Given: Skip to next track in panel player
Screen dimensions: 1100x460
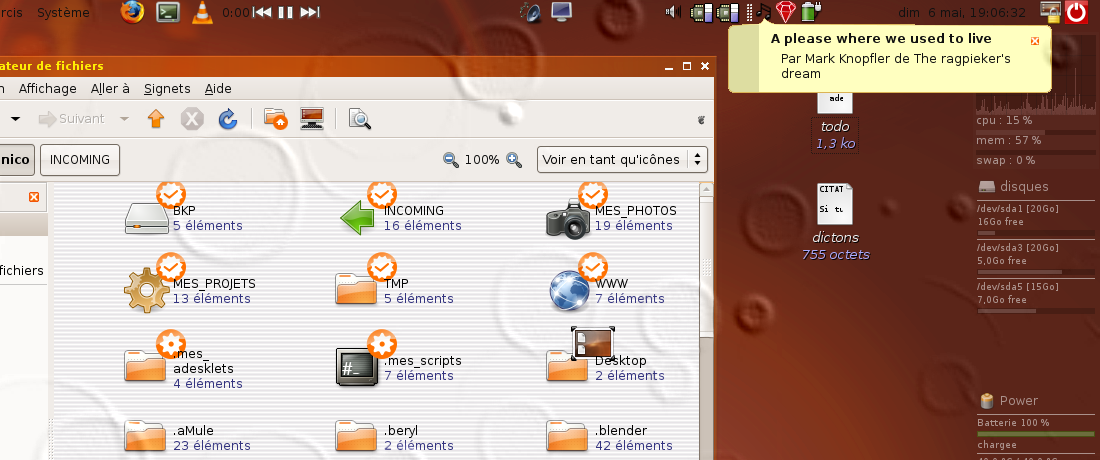Looking at the screenshot, I should click(x=310, y=13).
